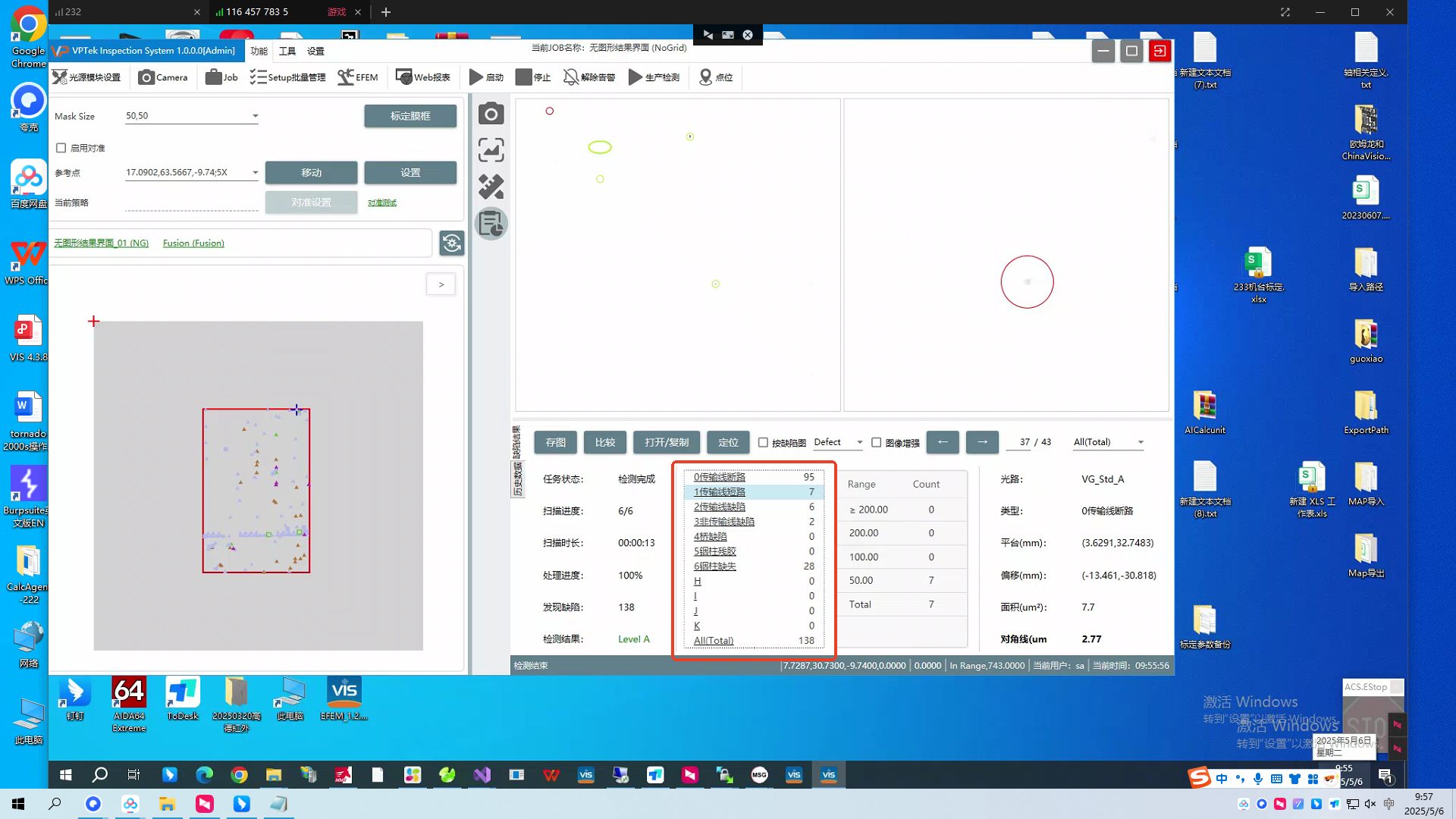
Task: Click the refresh settings icon beside Fusion link
Action: (451, 243)
